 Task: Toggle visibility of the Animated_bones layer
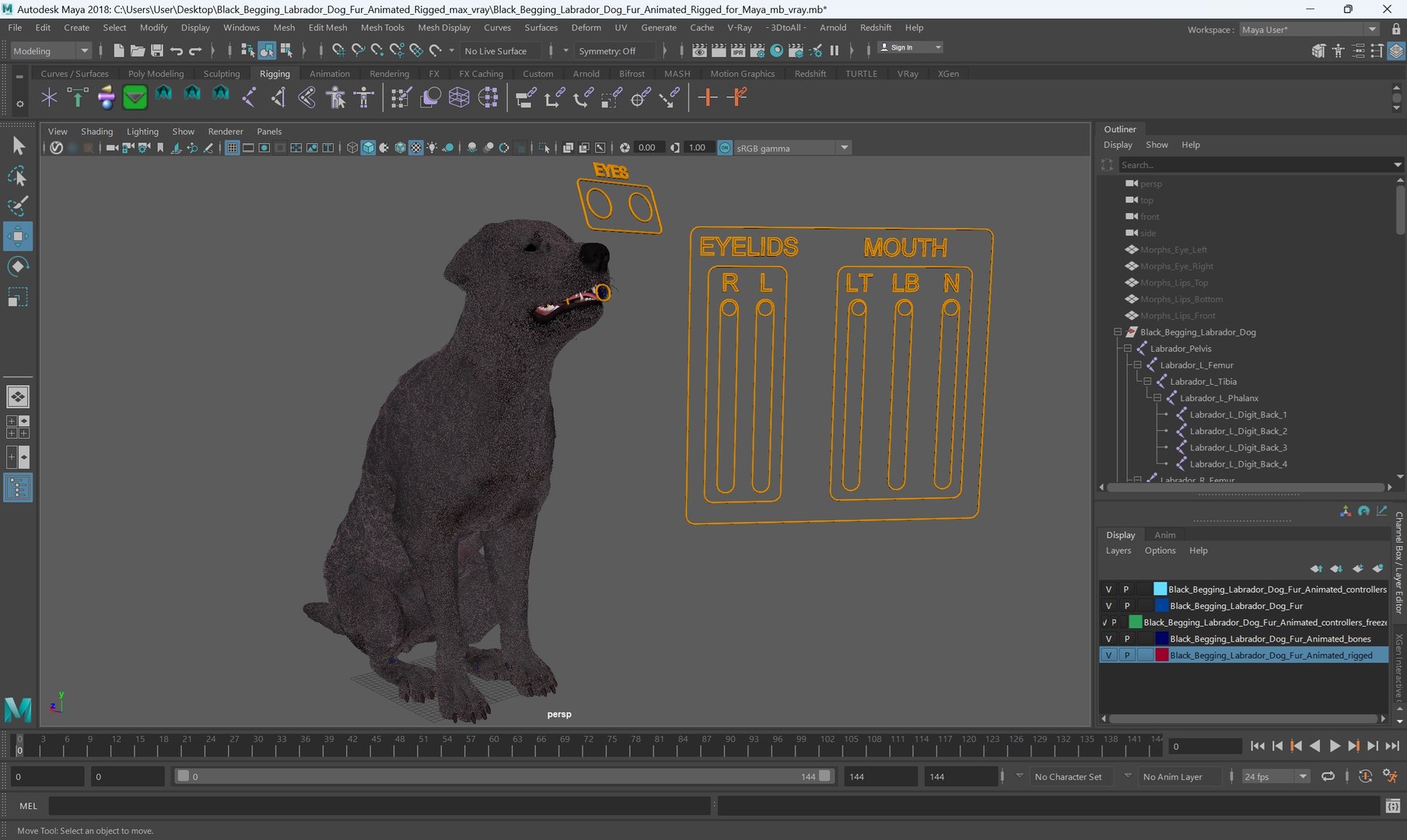(x=1108, y=639)
